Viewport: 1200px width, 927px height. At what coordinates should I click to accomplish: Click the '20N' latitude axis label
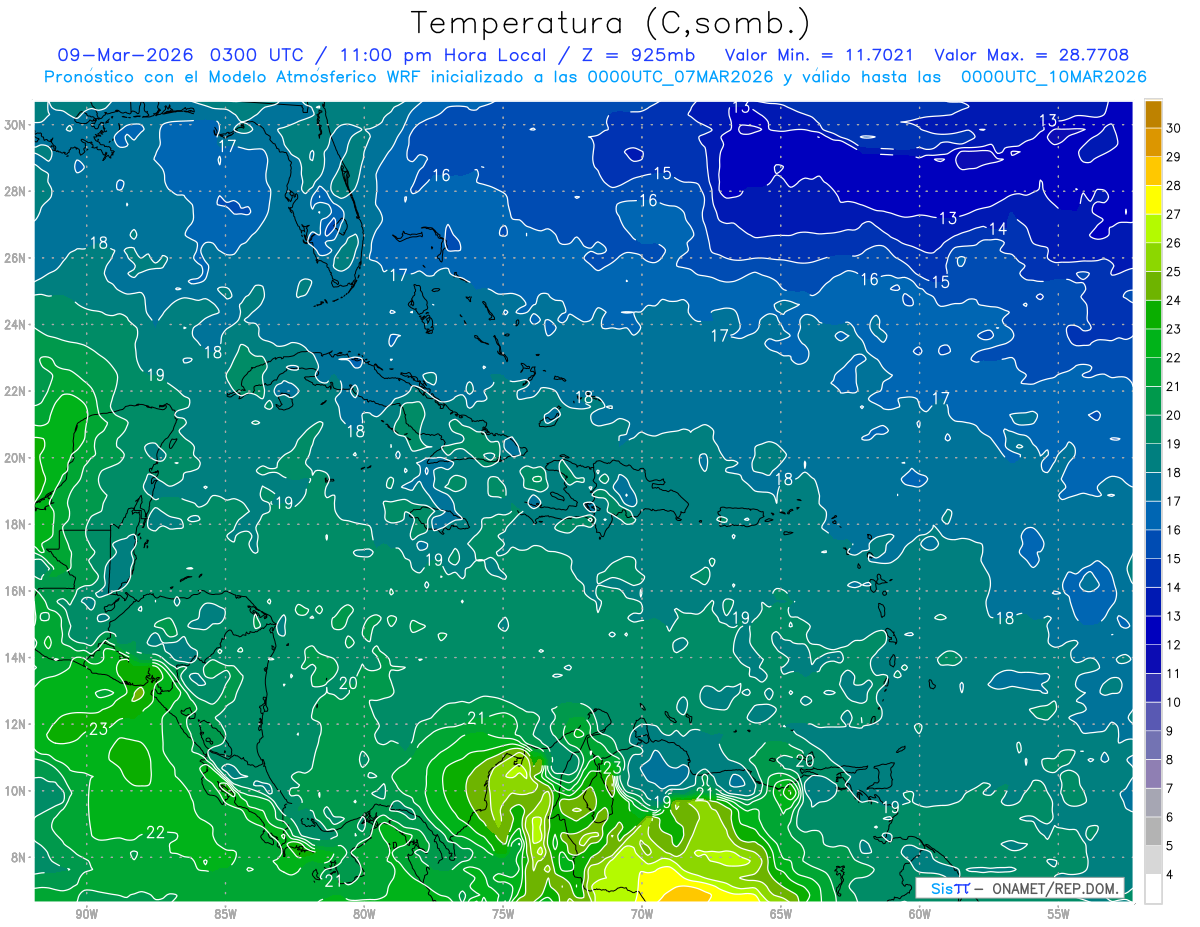(15, 457)
